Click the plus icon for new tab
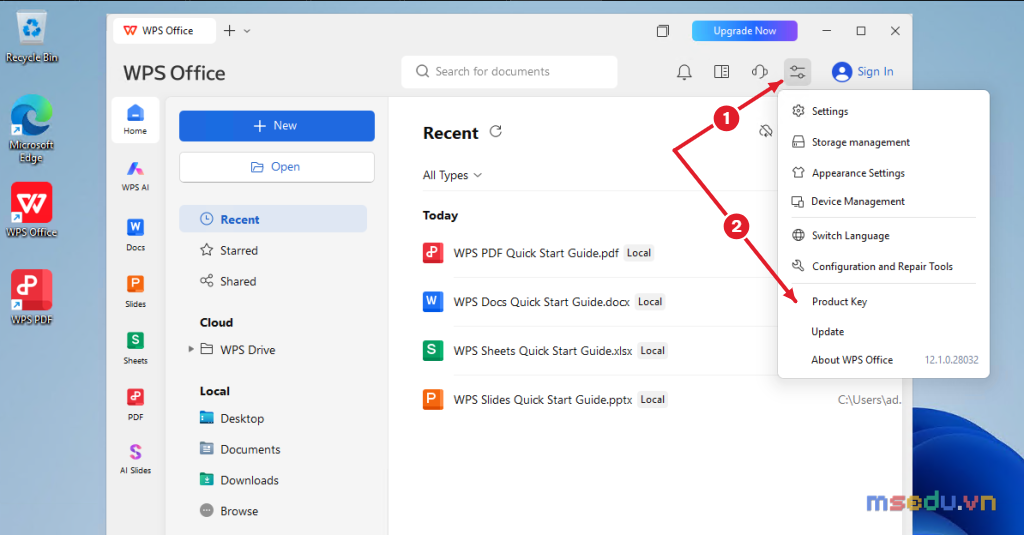This screenshot has height=535, width=1024. point(229,31)
